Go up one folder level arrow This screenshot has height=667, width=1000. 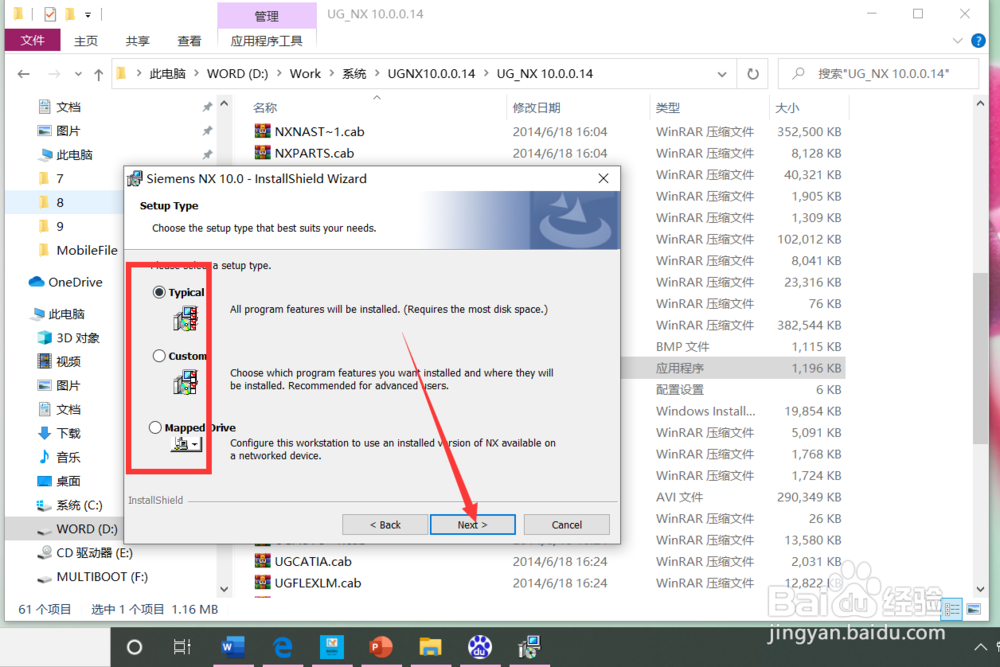coord(98,74)
